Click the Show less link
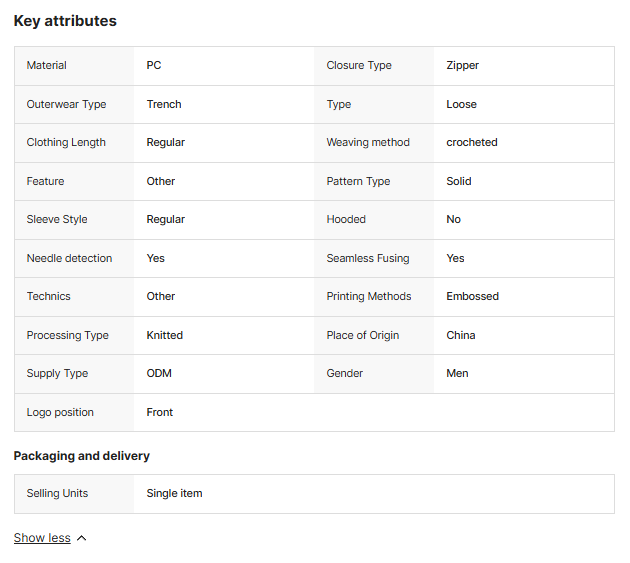Screen dimensions: 630x563 tap(42, 538)
